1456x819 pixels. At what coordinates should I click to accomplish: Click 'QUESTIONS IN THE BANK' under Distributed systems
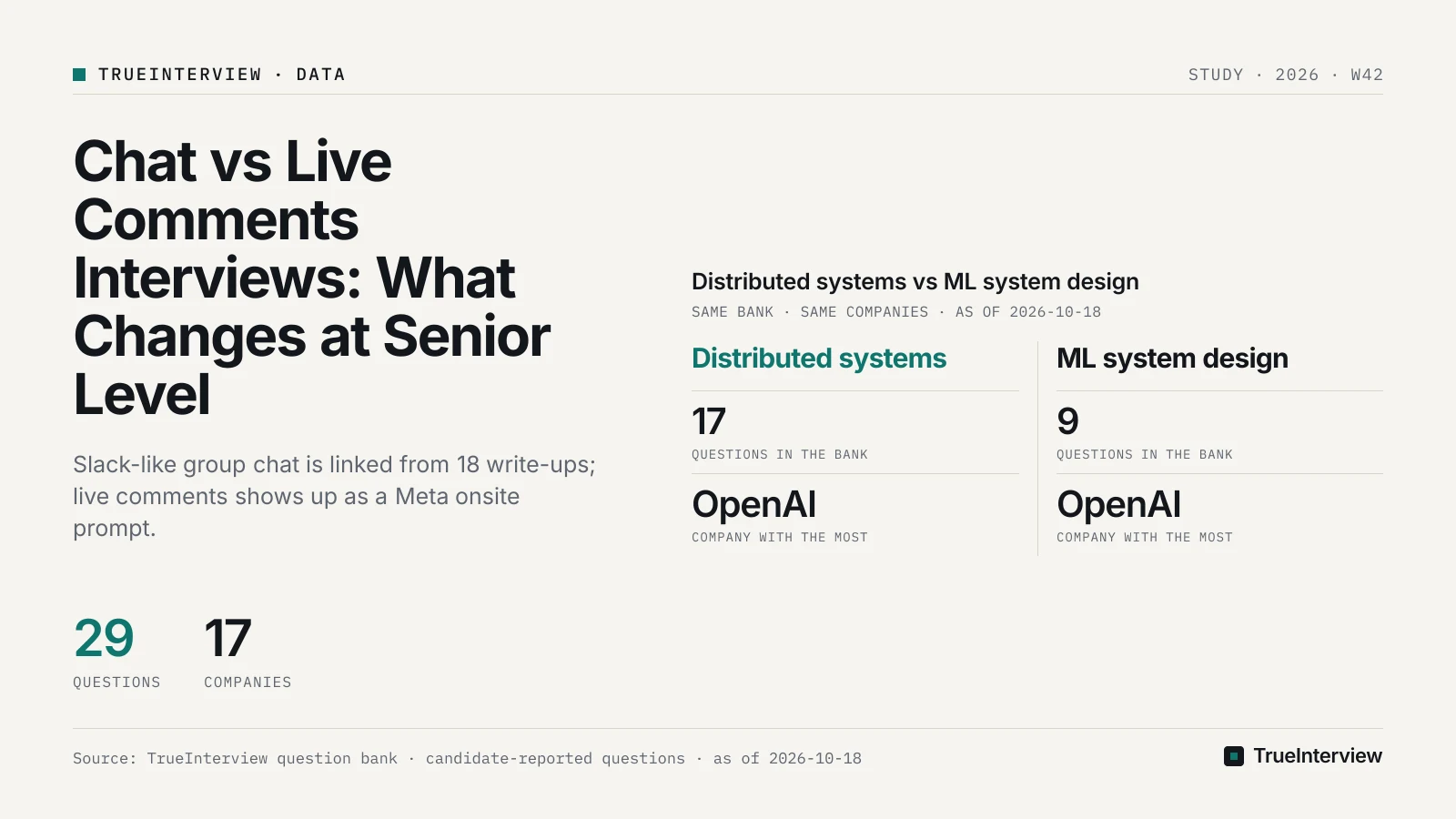click(780, 455)
